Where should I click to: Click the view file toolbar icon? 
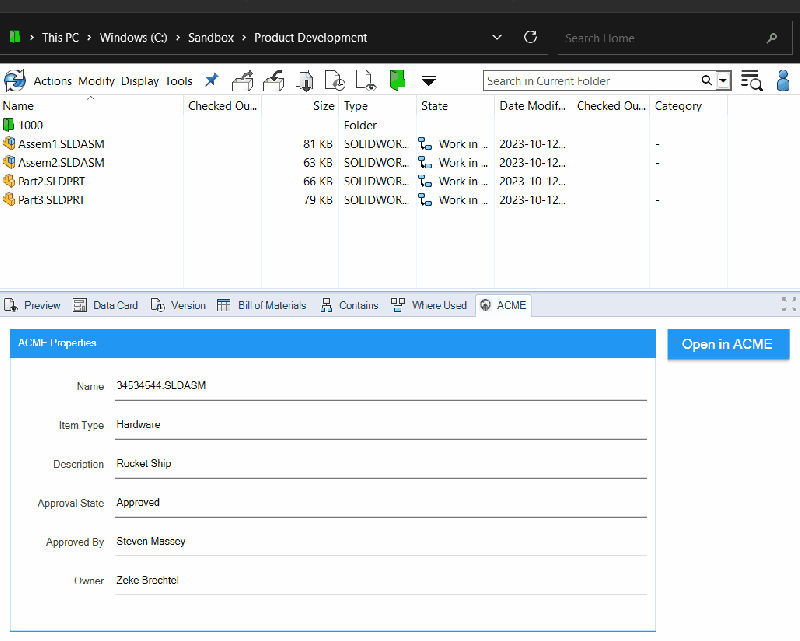click(366, 80)
